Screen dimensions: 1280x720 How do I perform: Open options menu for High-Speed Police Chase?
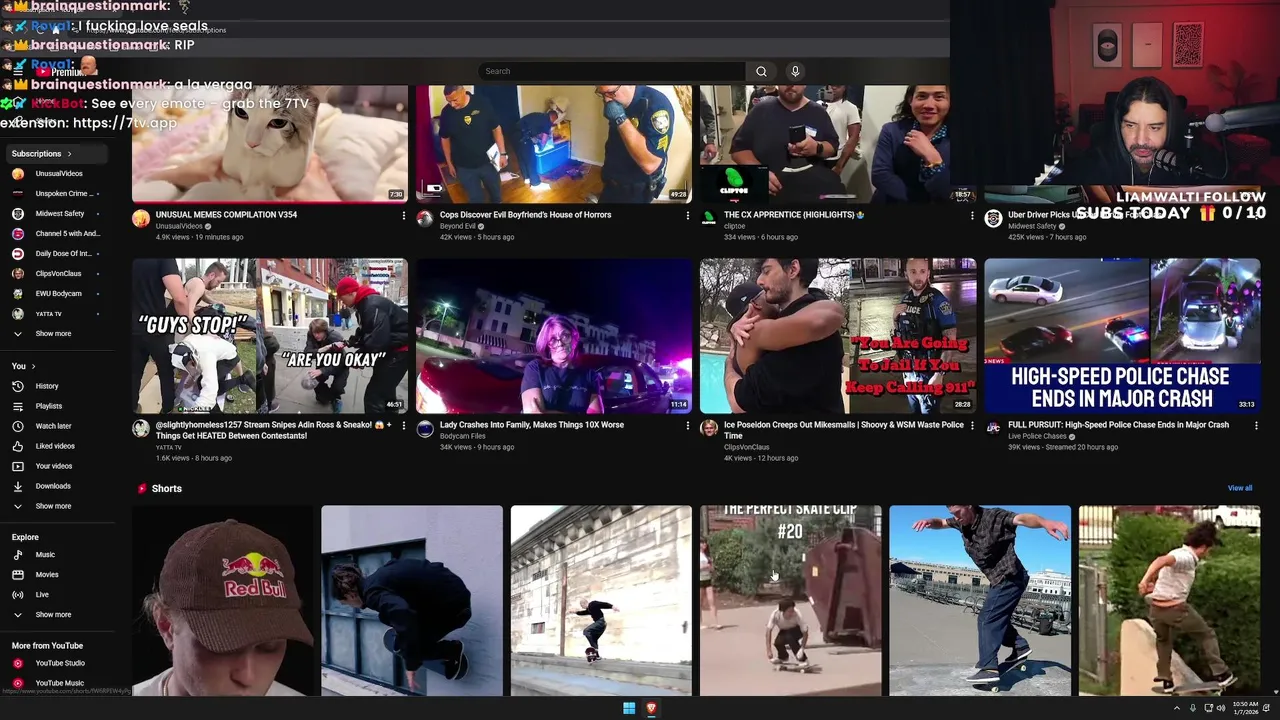[x=1255, y=425]
